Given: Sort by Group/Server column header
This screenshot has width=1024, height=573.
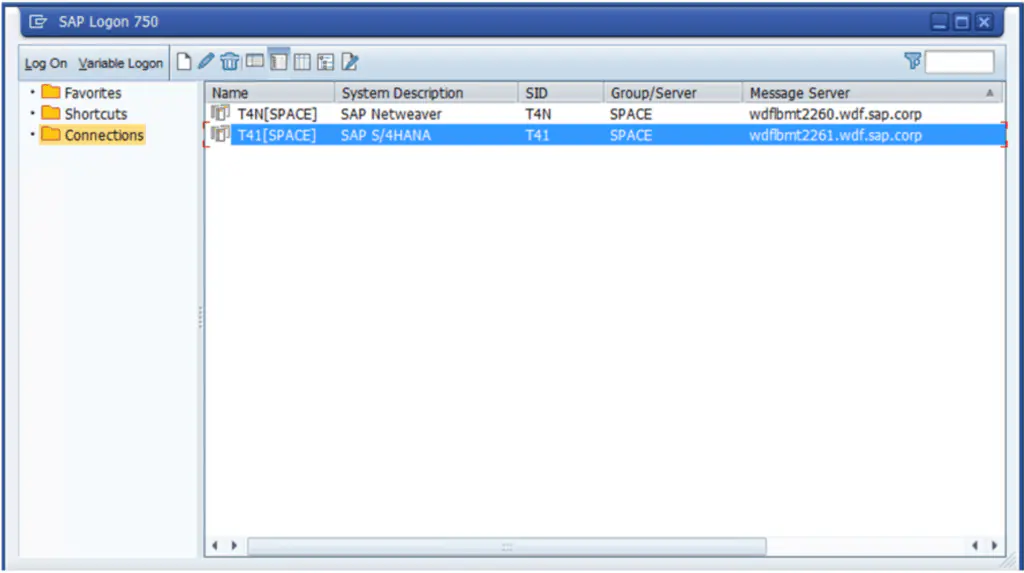Looking at the screenshot, I should click(673, 93).
